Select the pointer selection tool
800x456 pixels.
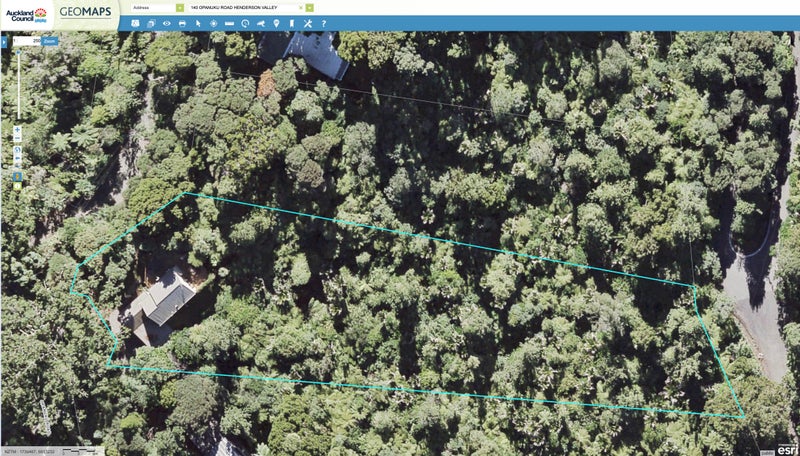[198, 23]
